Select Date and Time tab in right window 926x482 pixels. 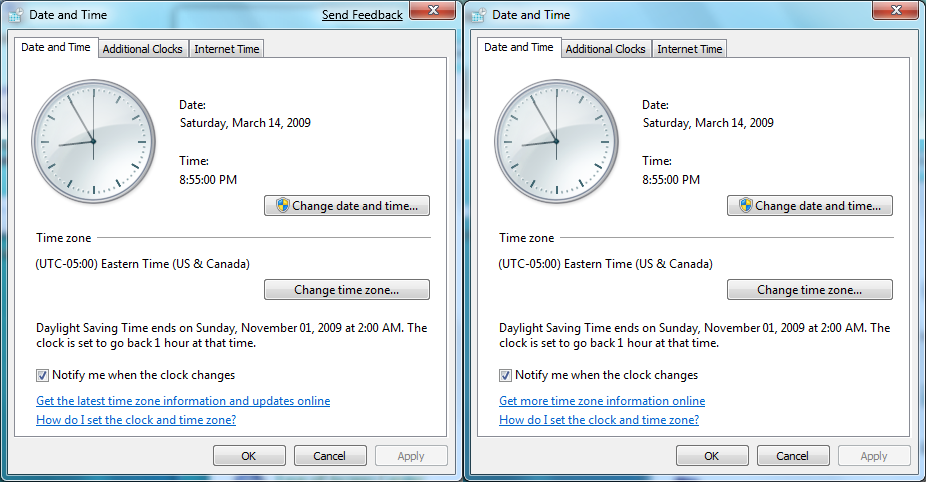point(519,47)
